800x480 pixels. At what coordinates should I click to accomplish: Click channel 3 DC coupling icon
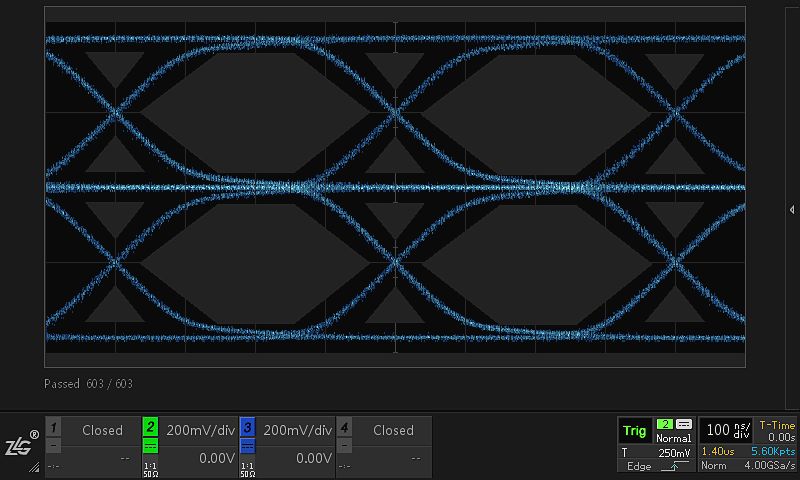coord(247,446)
